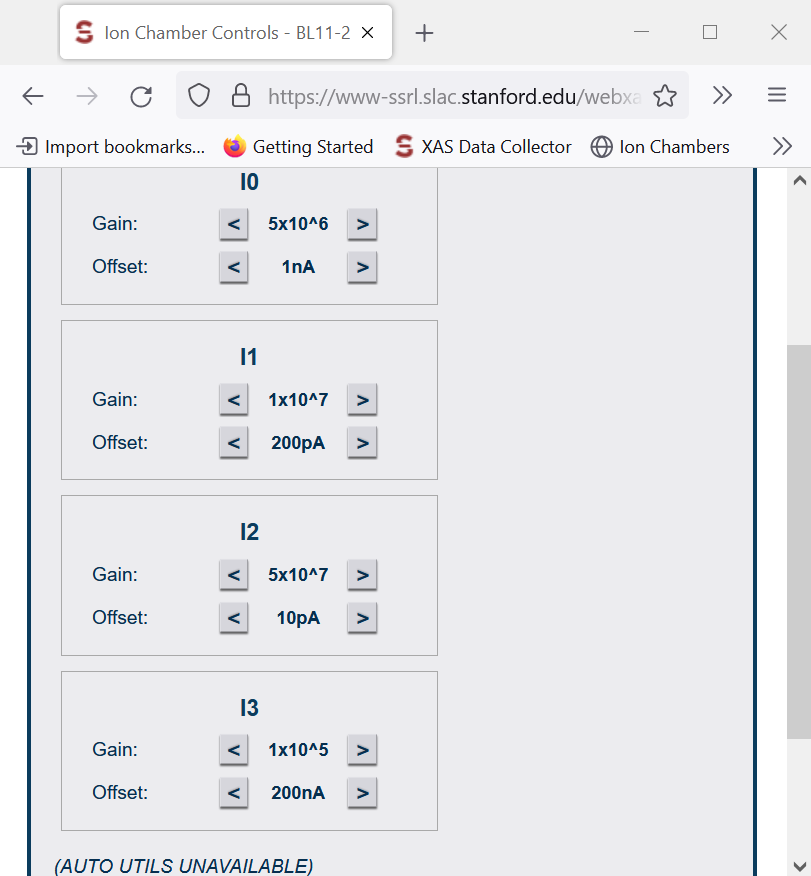
Task: Expand the toolbar overflow chevron
Action: coord(722,95)
